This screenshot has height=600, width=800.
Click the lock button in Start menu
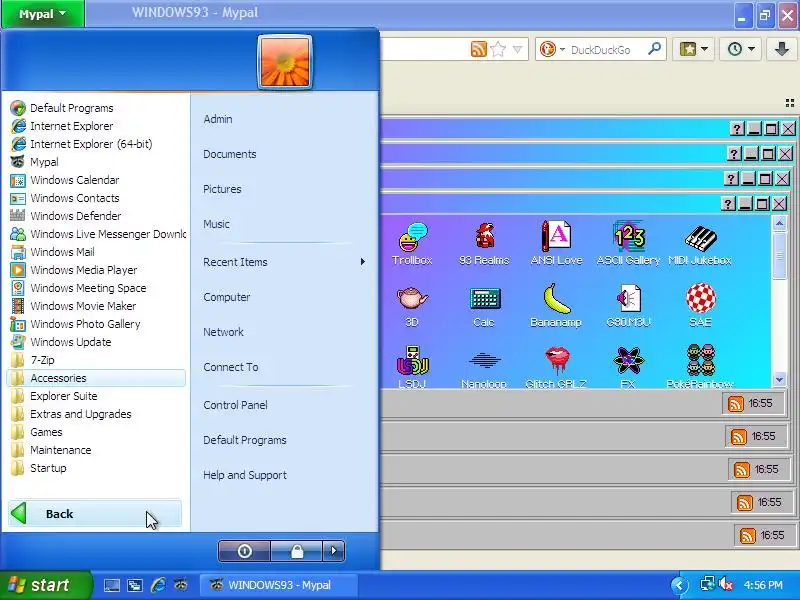(x=297, y=551)
